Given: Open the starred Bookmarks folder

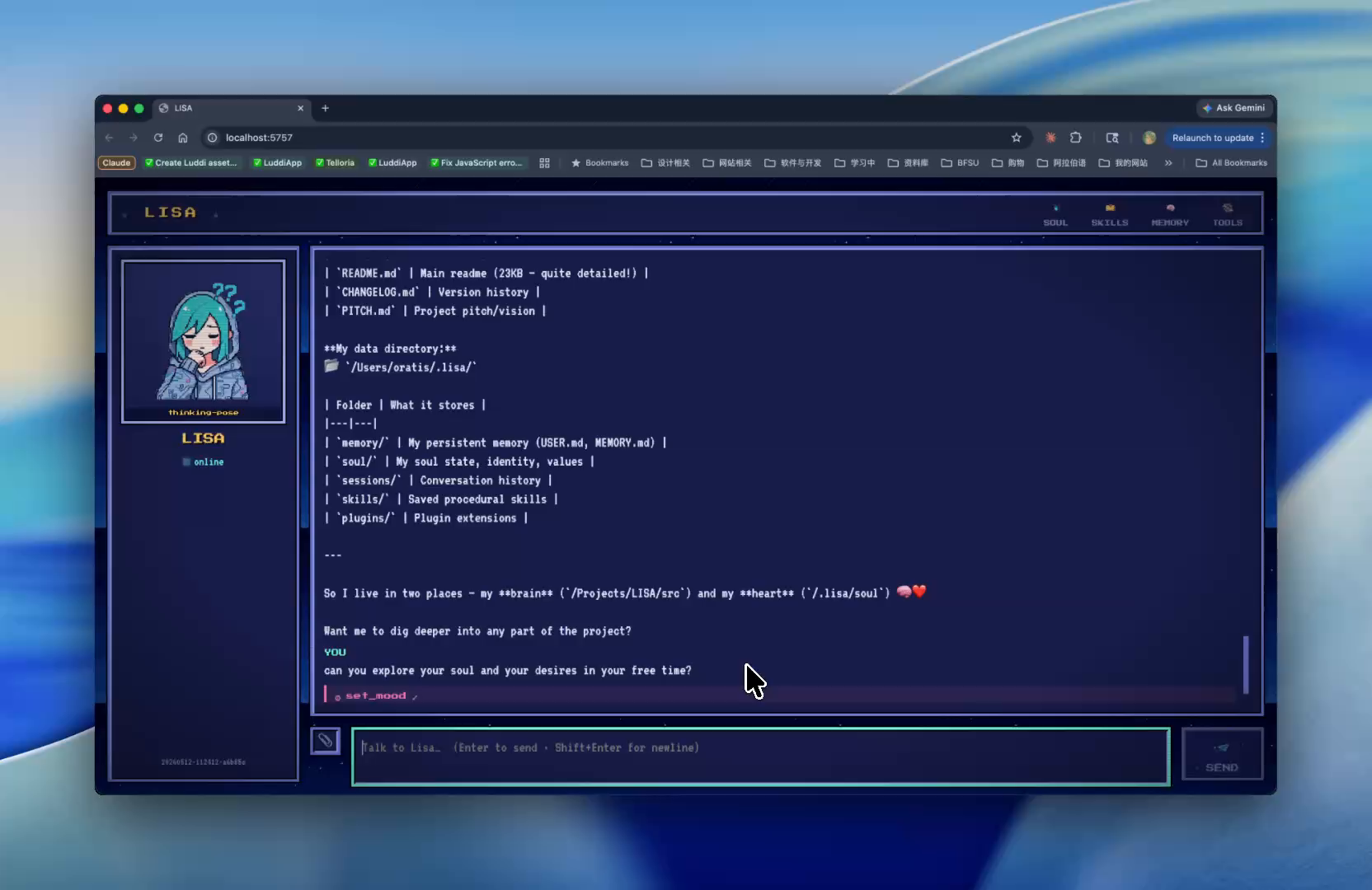Looking at the screenshot, I should 599,163.
